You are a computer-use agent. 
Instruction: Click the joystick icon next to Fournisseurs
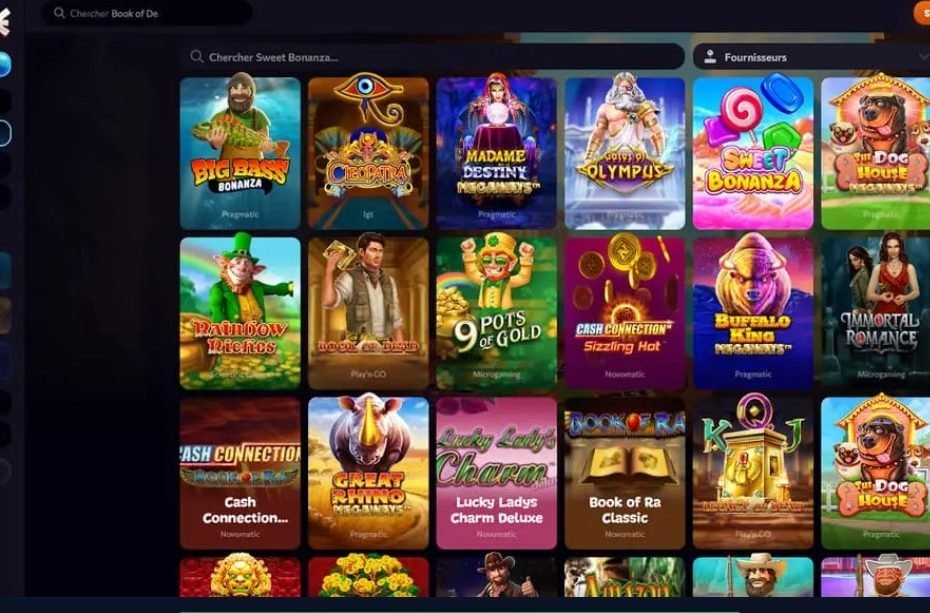[x=709, y=57]
